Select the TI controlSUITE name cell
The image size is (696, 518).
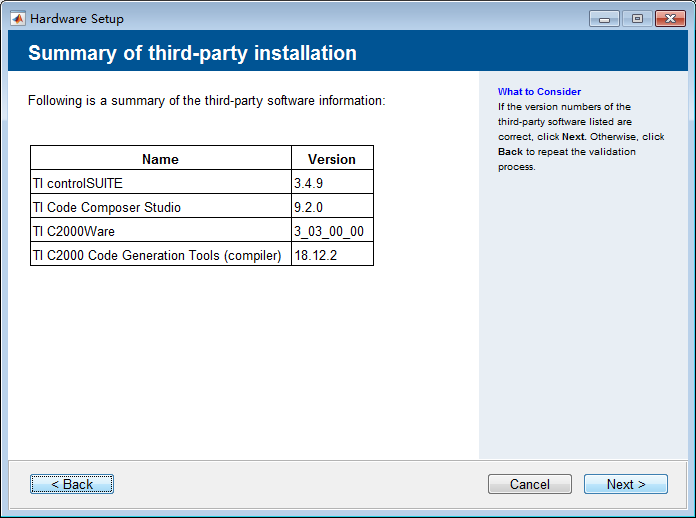[x=161, y=182]
